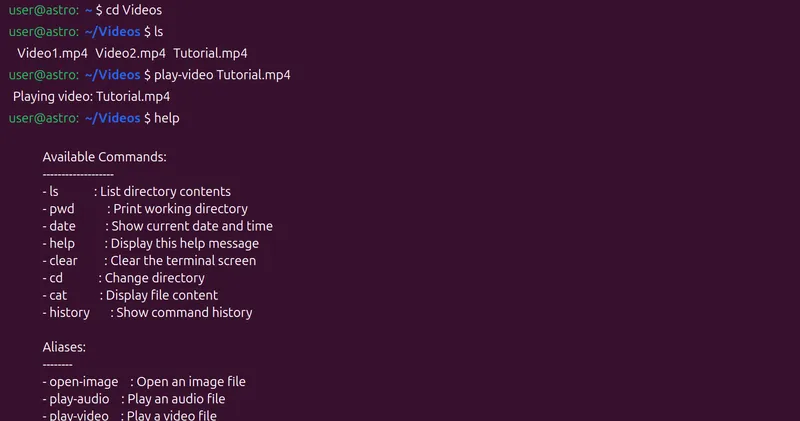Click the 'cd Videos' command text

point(135,10)
